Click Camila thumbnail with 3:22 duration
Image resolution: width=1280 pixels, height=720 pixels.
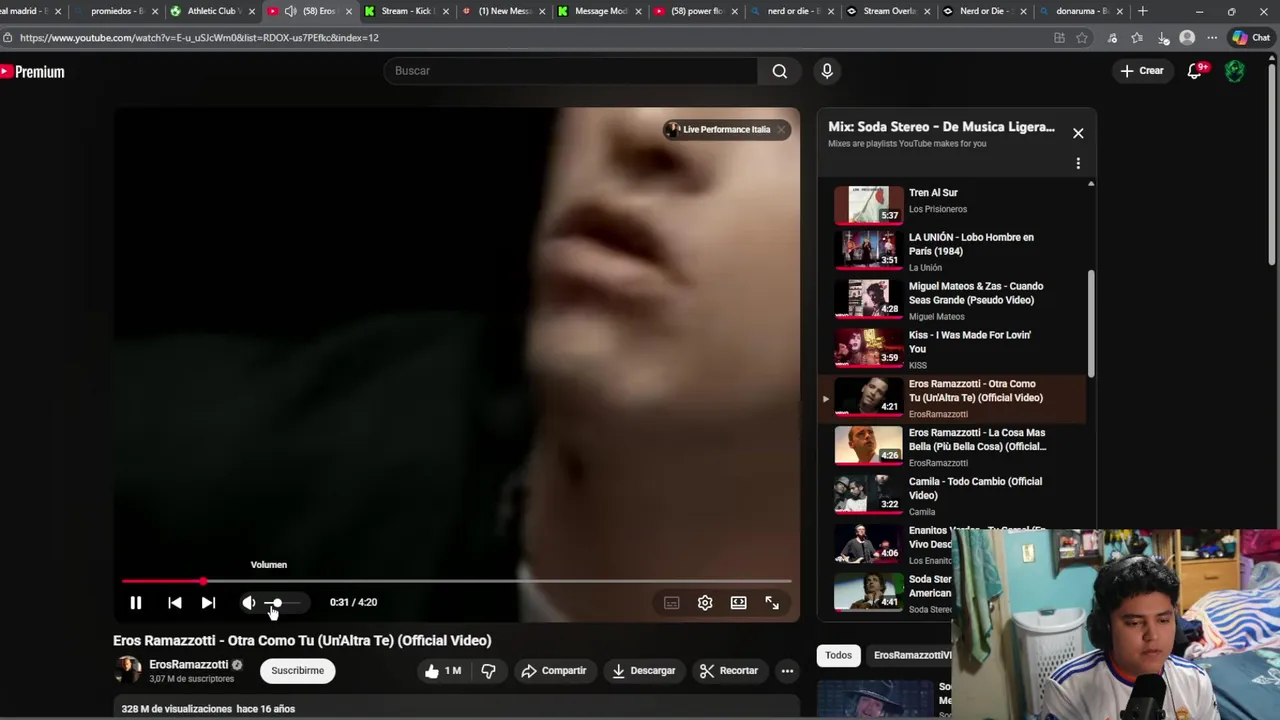[x=869, y=494]
